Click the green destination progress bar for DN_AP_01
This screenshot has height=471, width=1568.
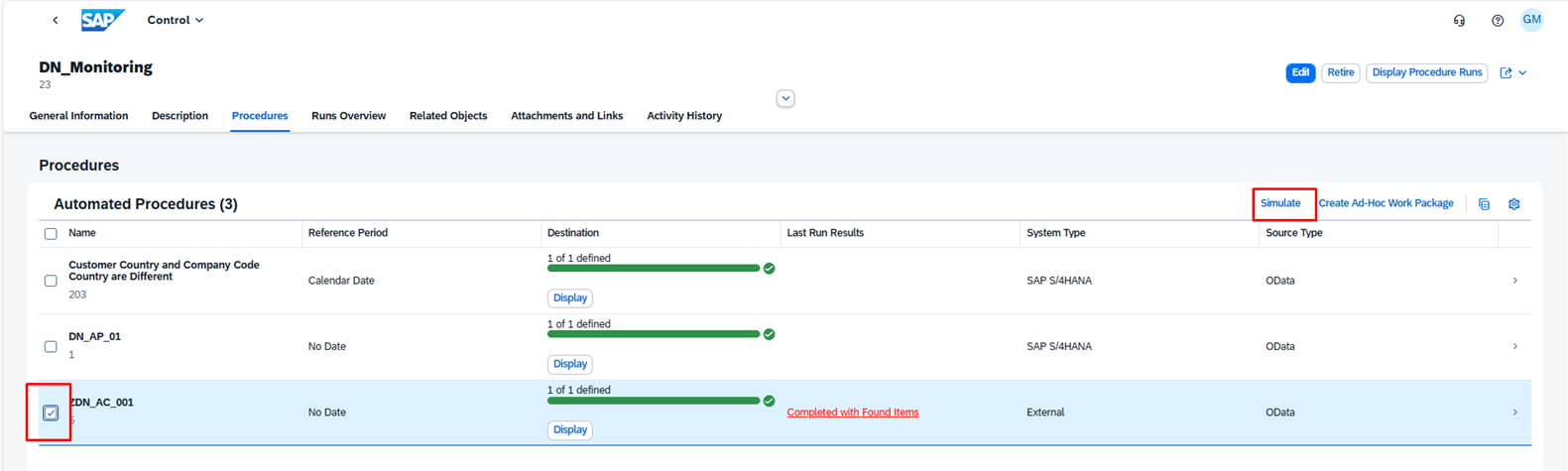(x=653, y=334)
